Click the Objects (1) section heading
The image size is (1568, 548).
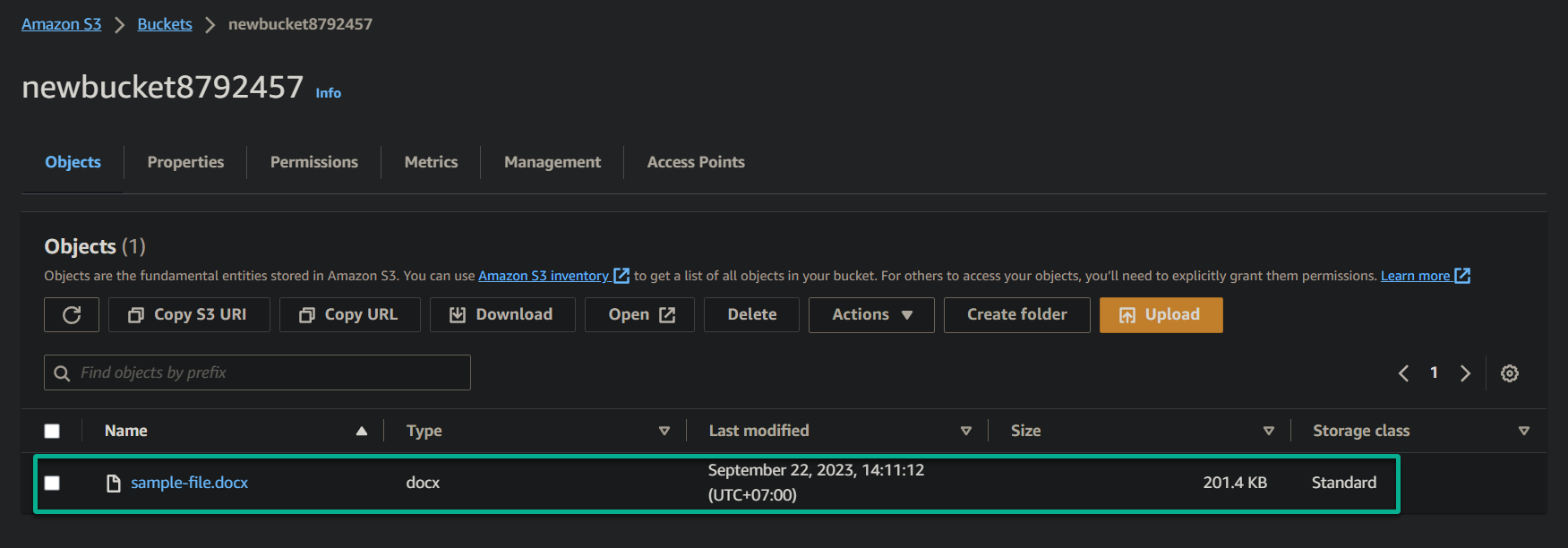(x=95, y=246)
